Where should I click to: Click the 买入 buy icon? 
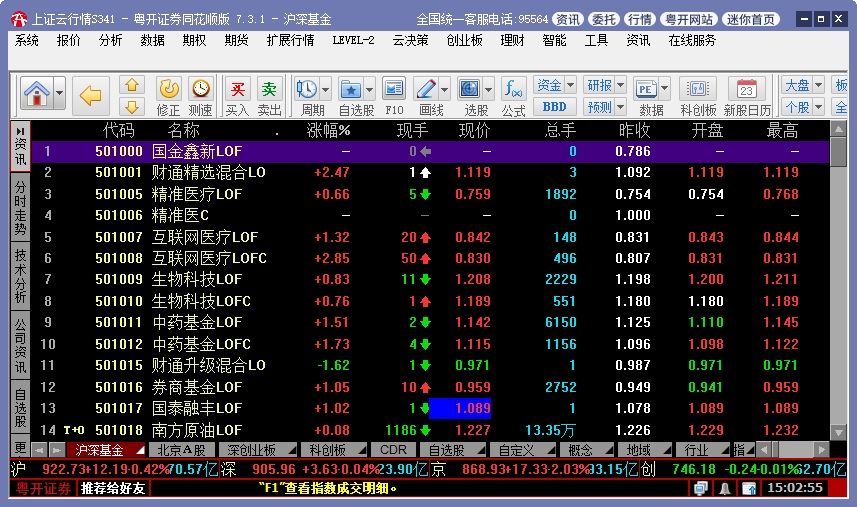tap(237, 97)
